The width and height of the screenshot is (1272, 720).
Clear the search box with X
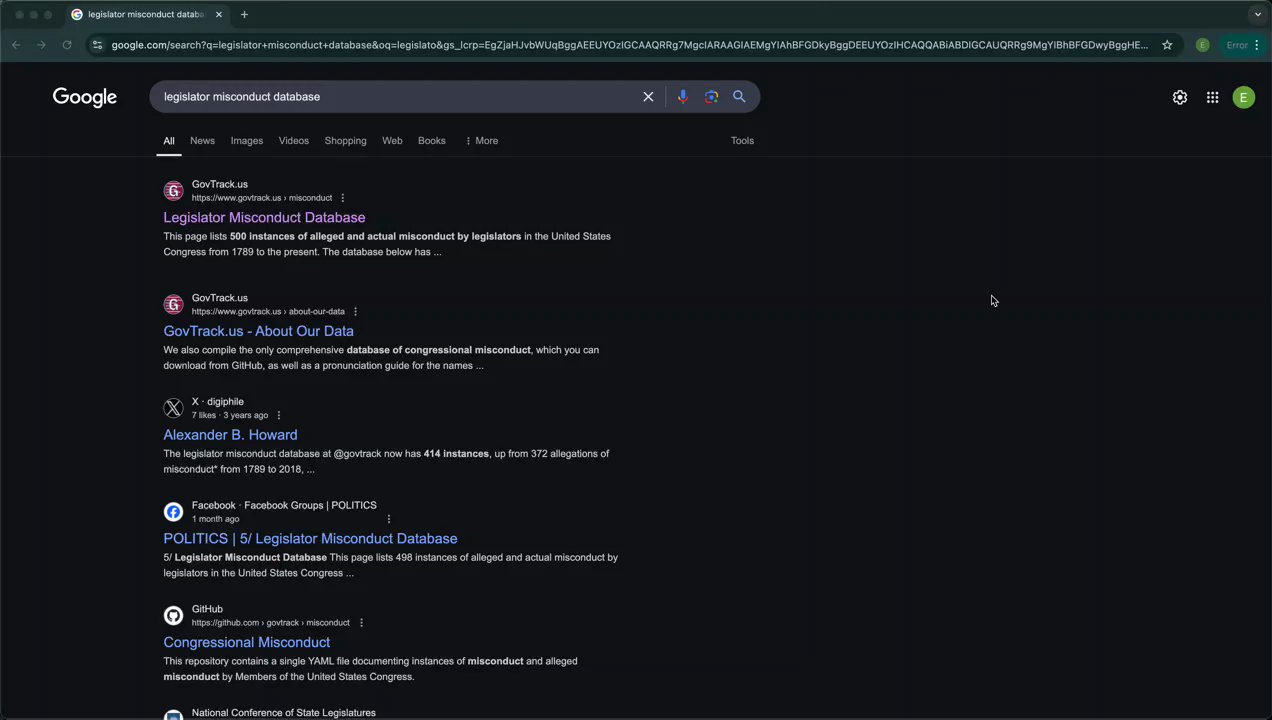coord(648,97)
